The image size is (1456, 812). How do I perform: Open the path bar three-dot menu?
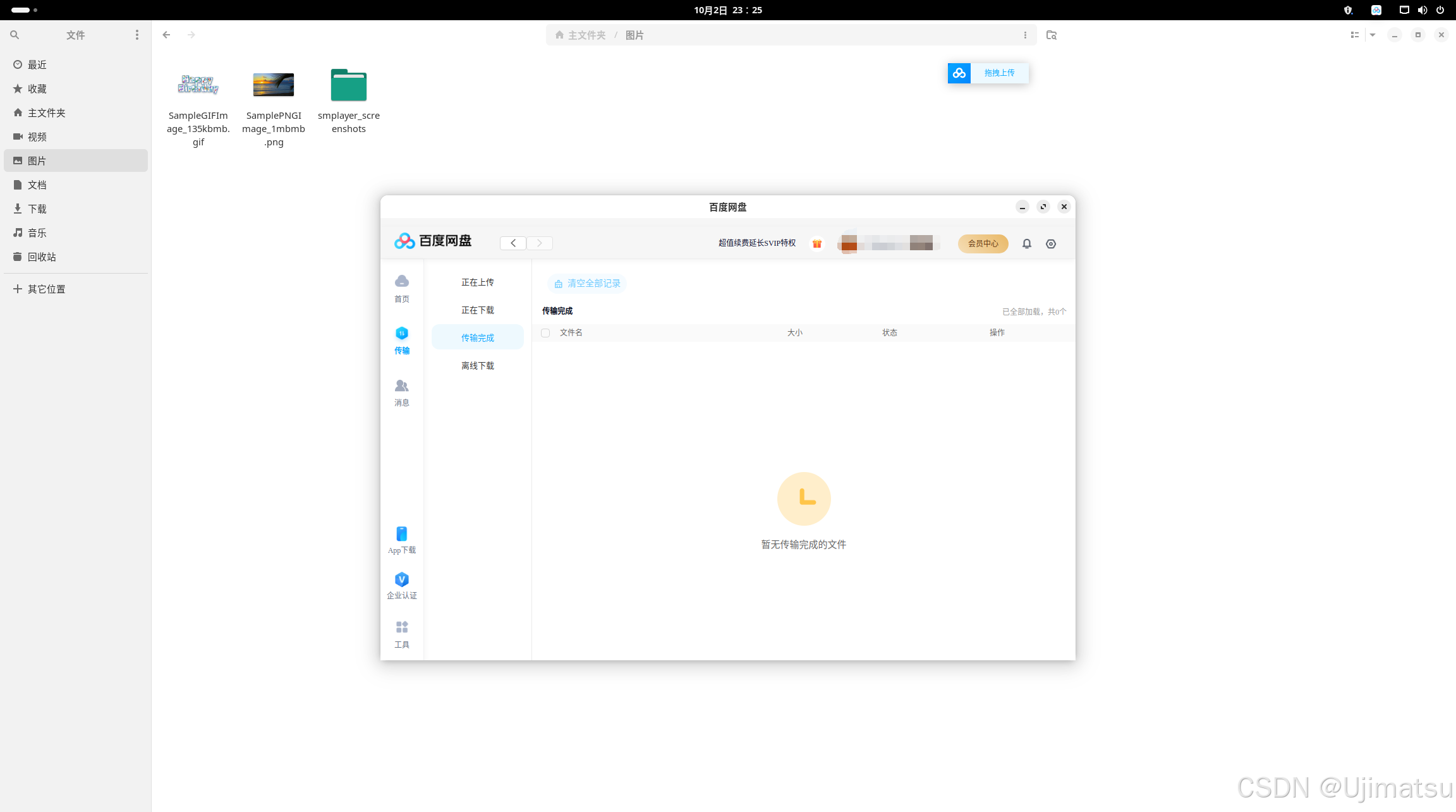tap(1025, 35)
